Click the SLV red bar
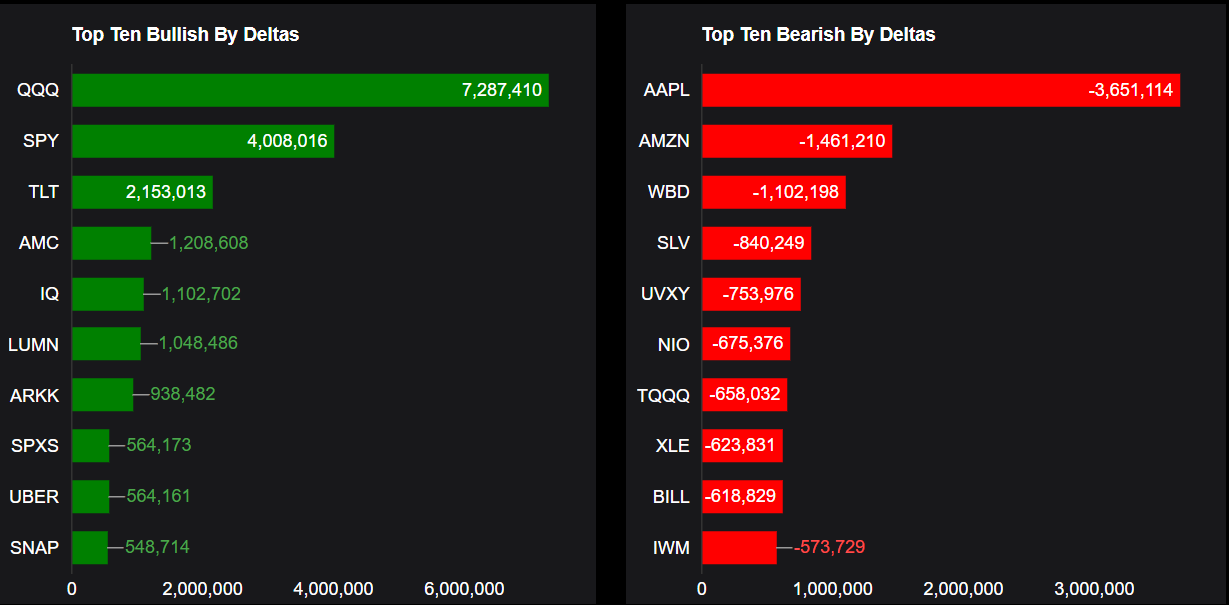Screen dimensions: 1229x605 click(x=756, y=243)
